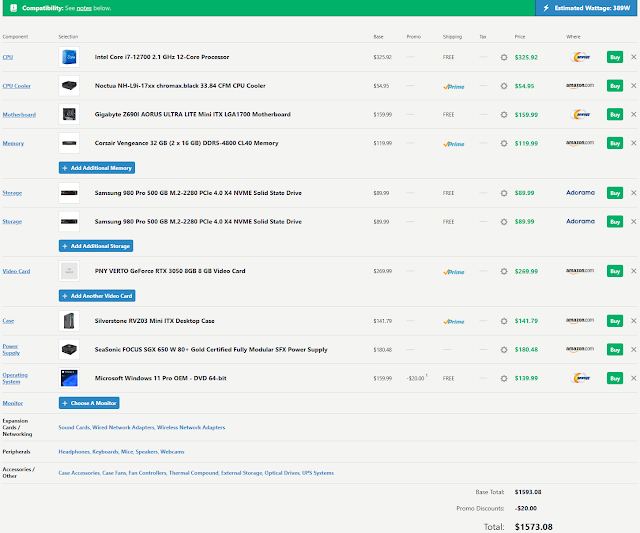Open Optical Drives accessories link
Viewport: 640px width, 533px height.
point(282,473)
